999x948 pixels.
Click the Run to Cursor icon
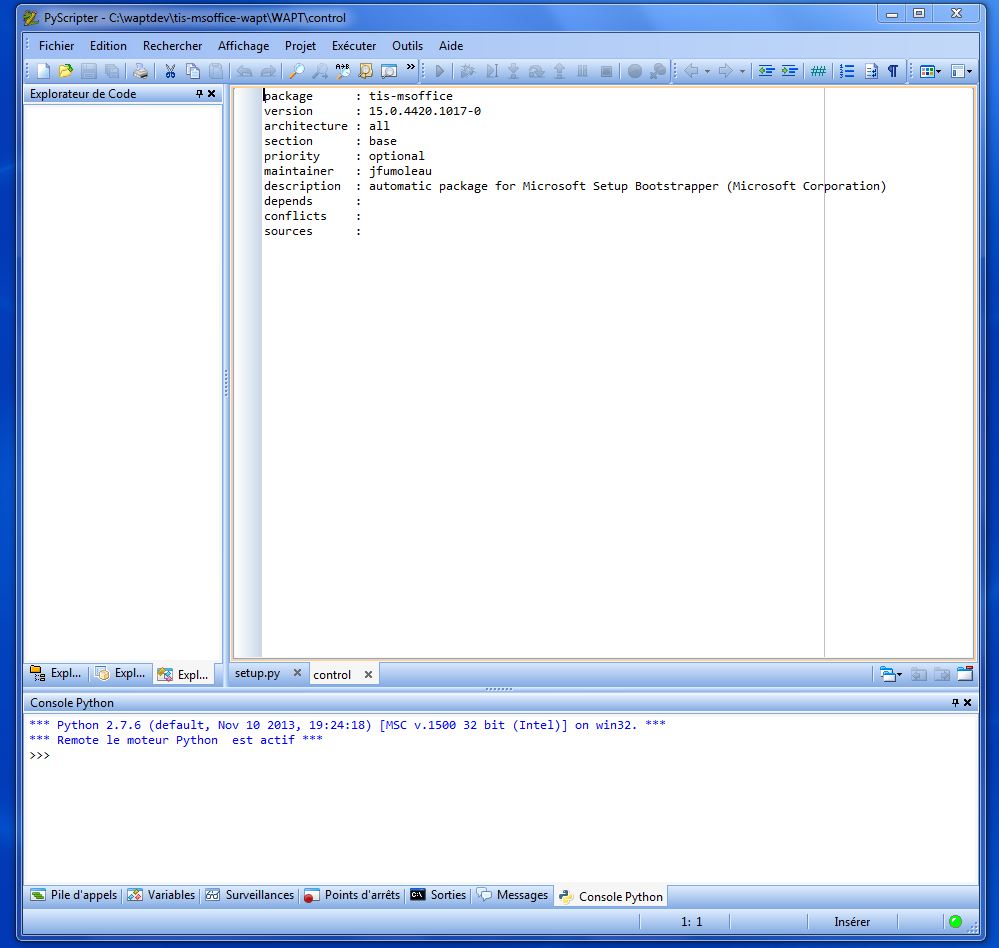pyautogui.click(x=491, y=71)
